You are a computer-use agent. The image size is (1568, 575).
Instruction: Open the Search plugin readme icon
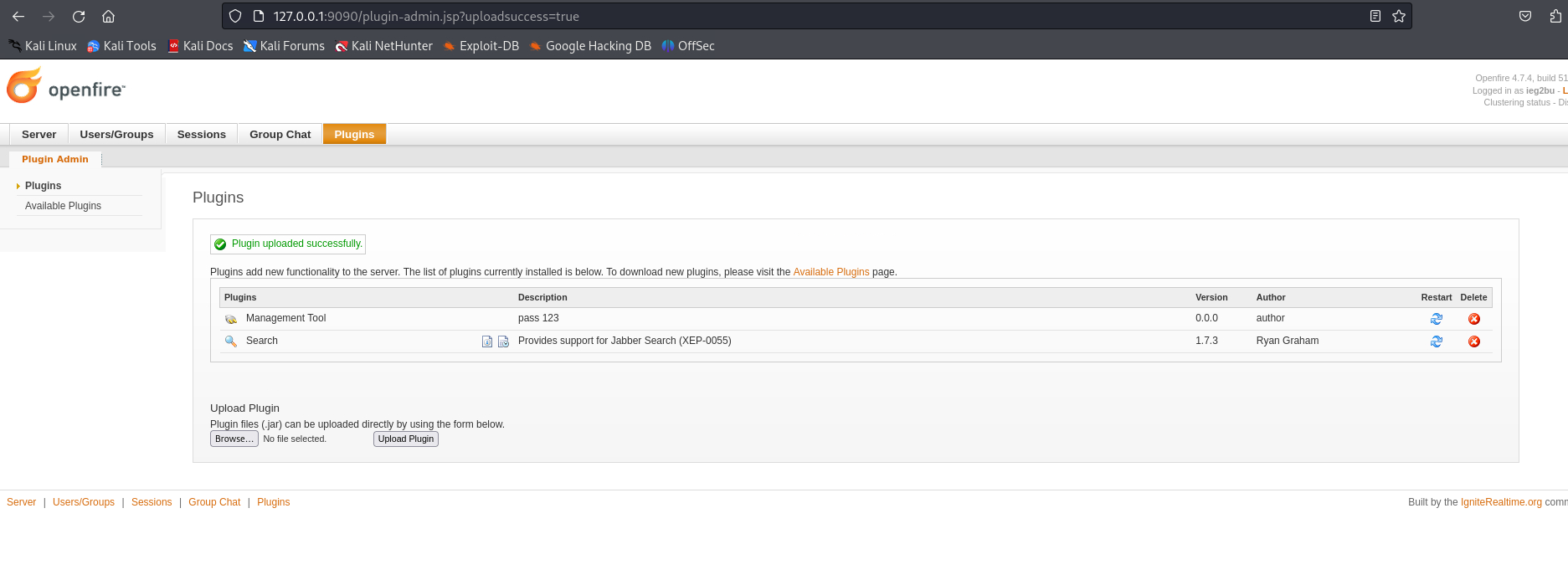(487, 341)
